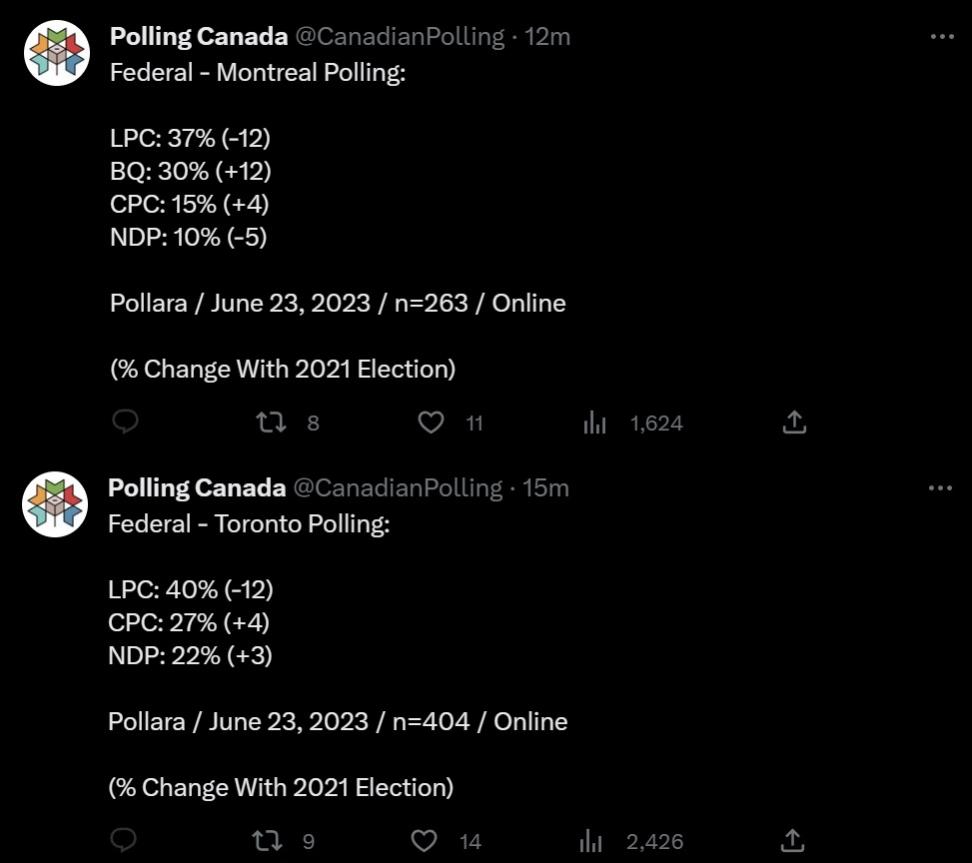972x863 pixels.
Task: View analytics of the Montreal Polling tweet
Action: 594,423
